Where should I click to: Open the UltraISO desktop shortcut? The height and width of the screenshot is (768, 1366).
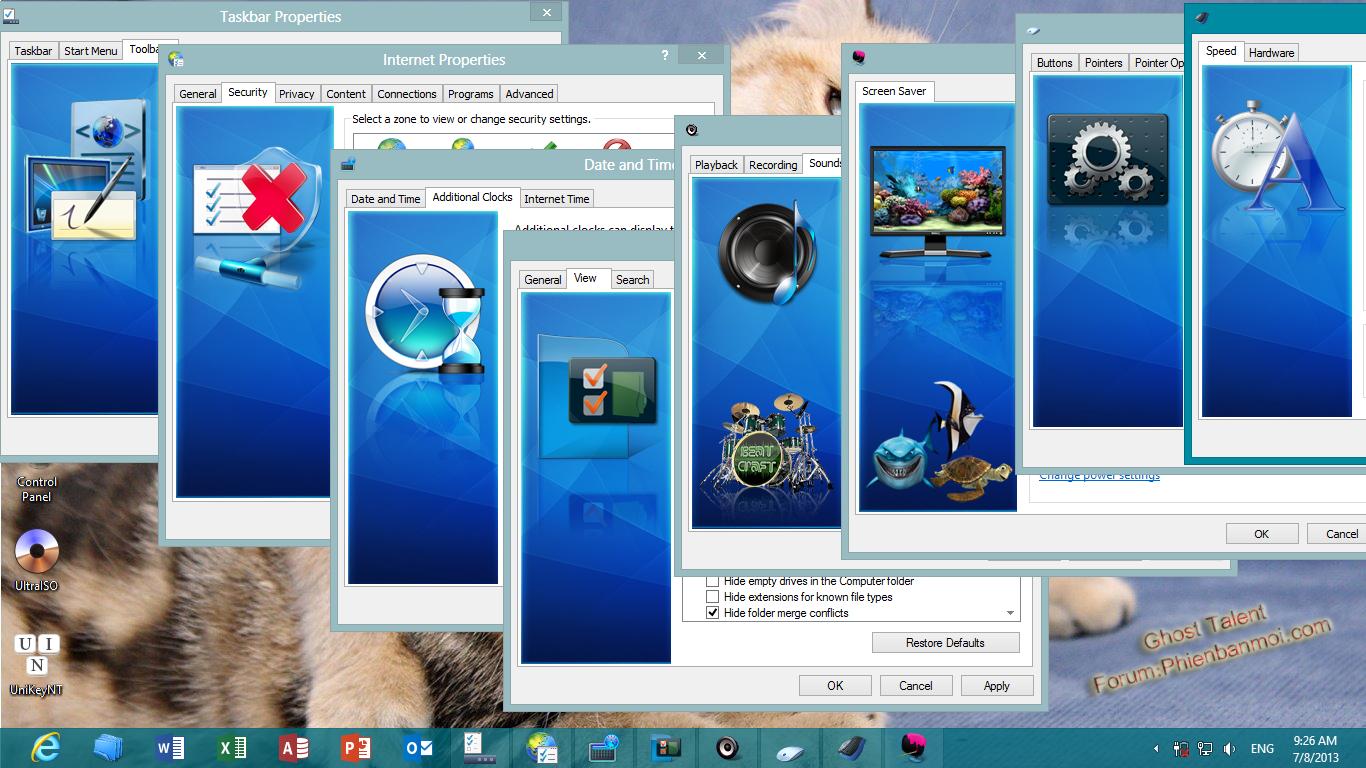[x=37, y=552]
